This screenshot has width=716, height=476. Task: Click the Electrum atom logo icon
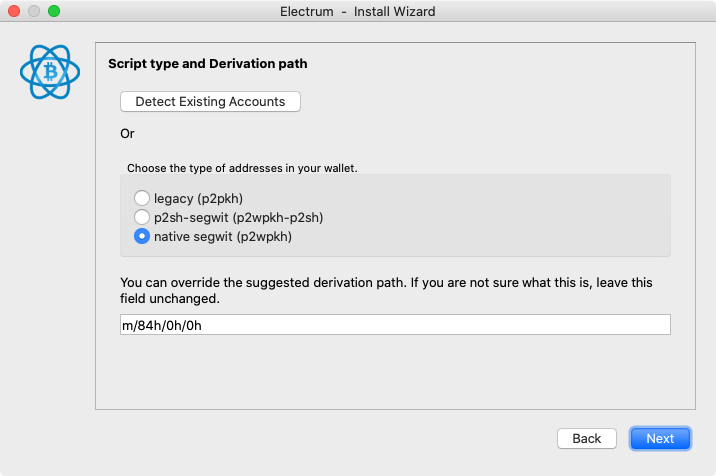coord(50,72)
